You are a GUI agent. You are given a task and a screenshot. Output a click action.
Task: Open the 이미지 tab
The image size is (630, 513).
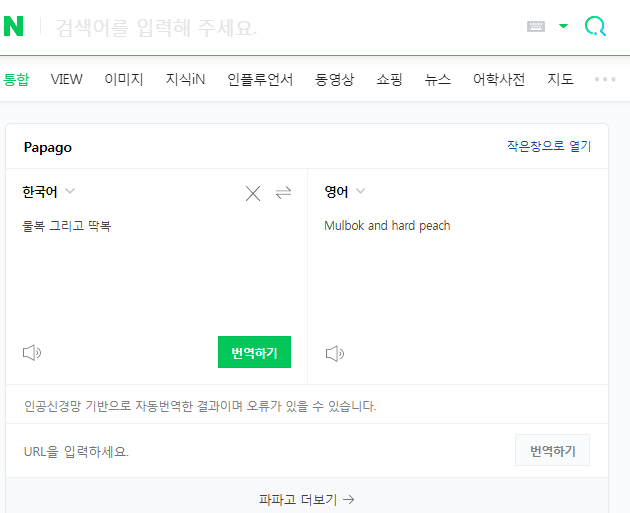(124, 79)
